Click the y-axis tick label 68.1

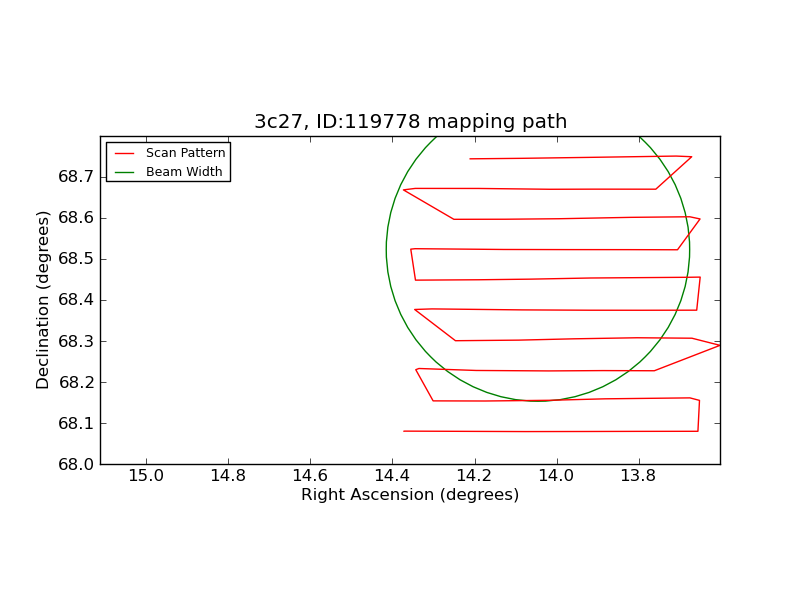click(x=76, y=423)
